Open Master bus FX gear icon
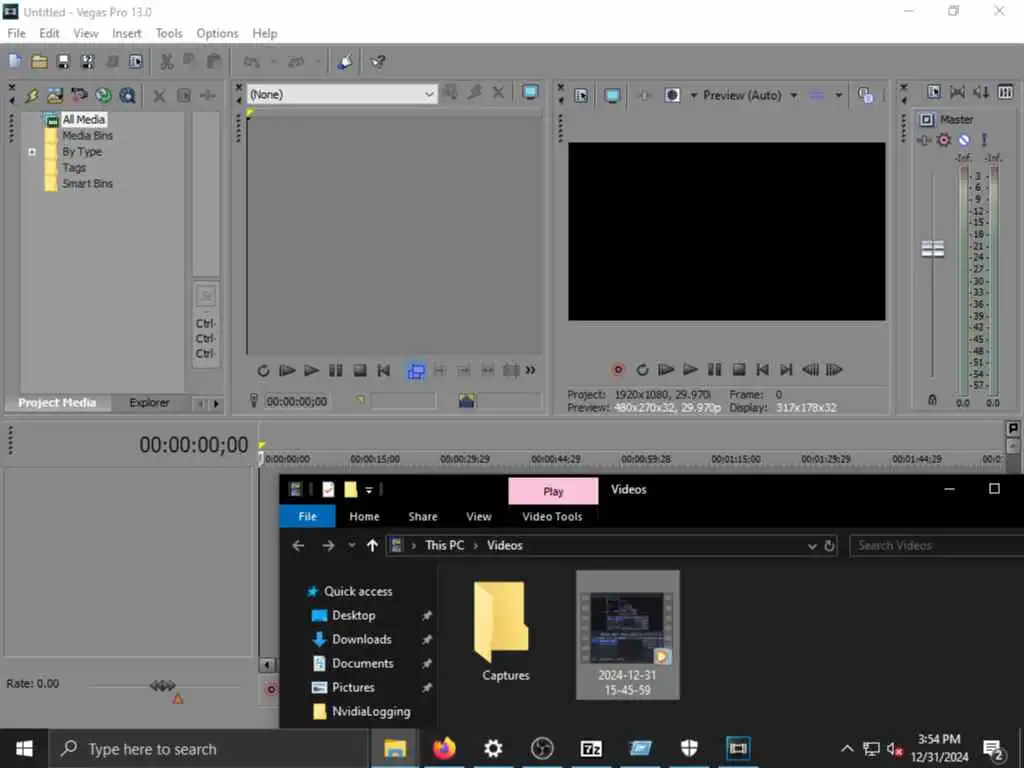This screenshot has height=768, width=1024. tap(944, 140)
